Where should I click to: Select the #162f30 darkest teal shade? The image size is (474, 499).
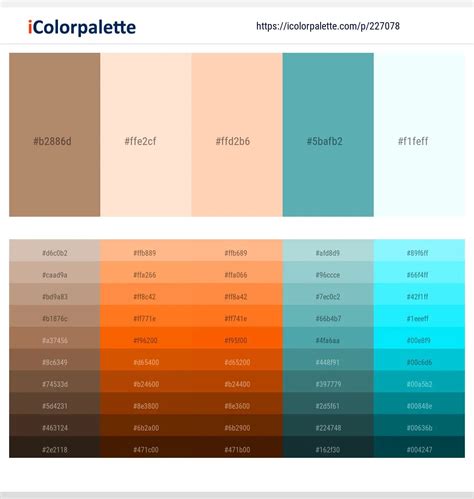(x=328, y=447)
